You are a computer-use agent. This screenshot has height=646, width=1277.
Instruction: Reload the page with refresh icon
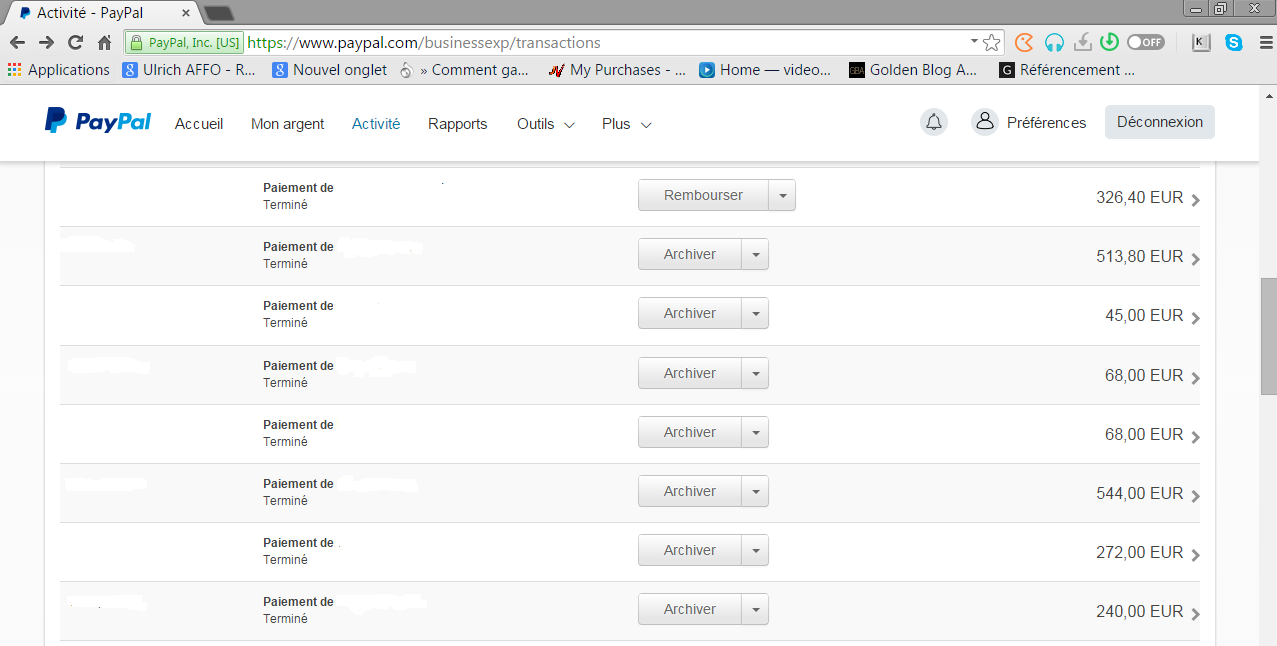click(75, 42)
